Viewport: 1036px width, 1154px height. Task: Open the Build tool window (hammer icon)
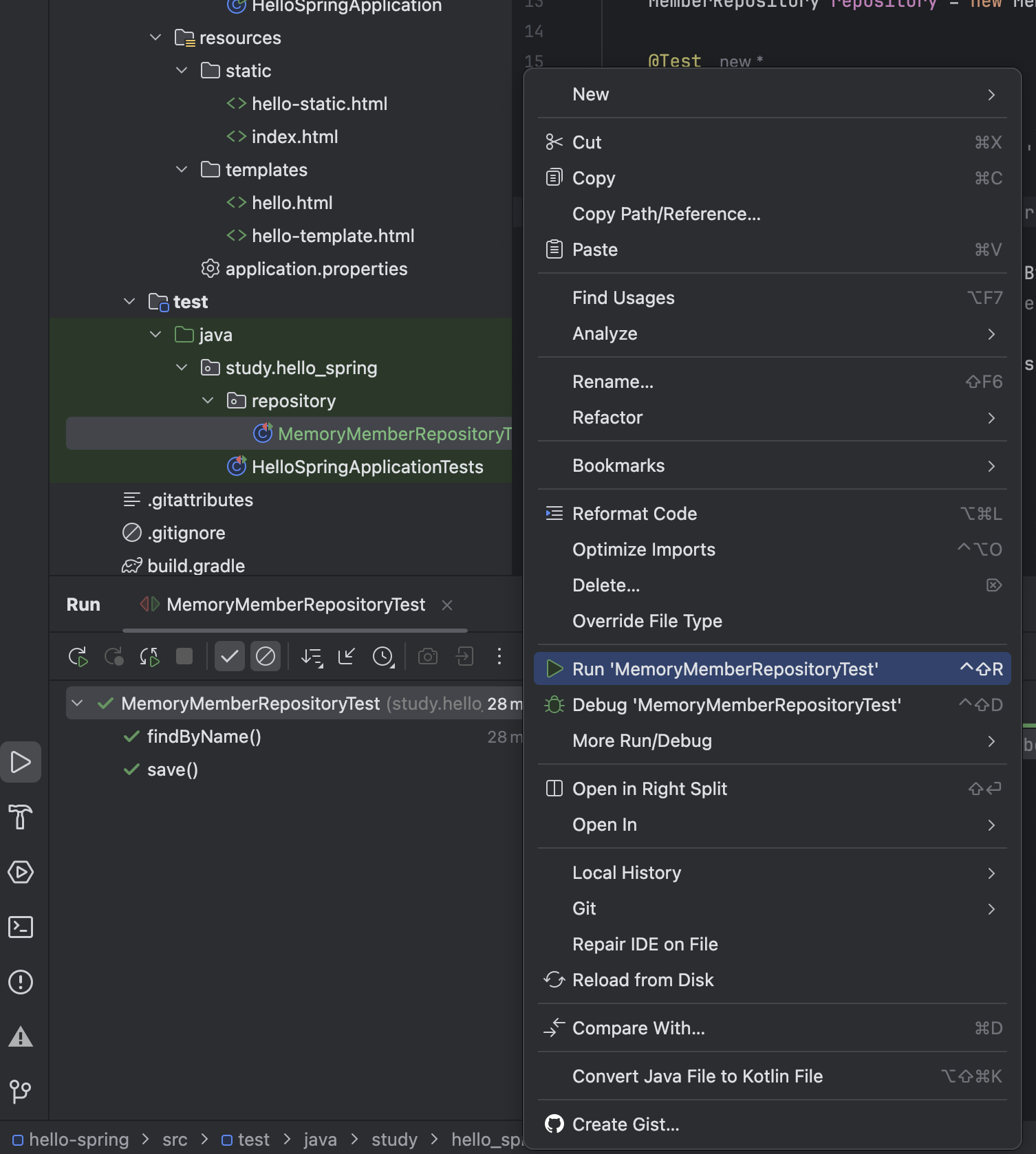pos(21,817)
